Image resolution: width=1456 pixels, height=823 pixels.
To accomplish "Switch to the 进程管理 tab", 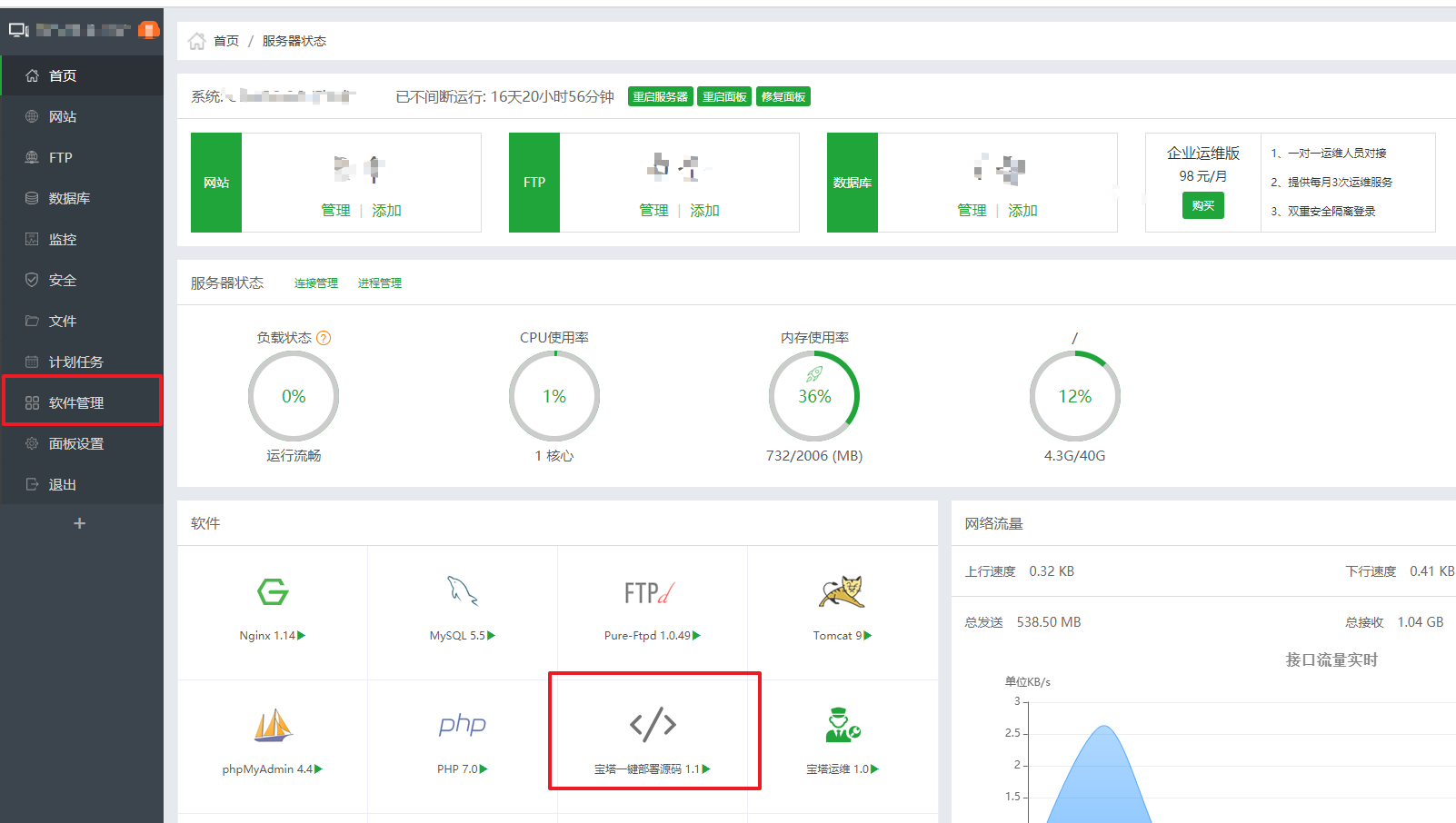I will pos(380,283).
